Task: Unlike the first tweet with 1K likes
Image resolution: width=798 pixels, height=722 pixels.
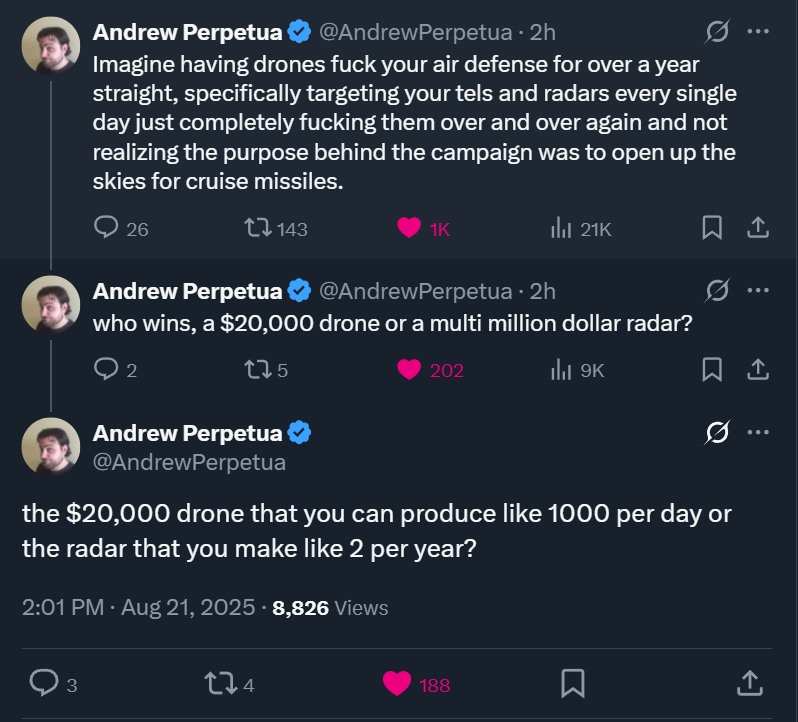Action: [x=409, y=228]
